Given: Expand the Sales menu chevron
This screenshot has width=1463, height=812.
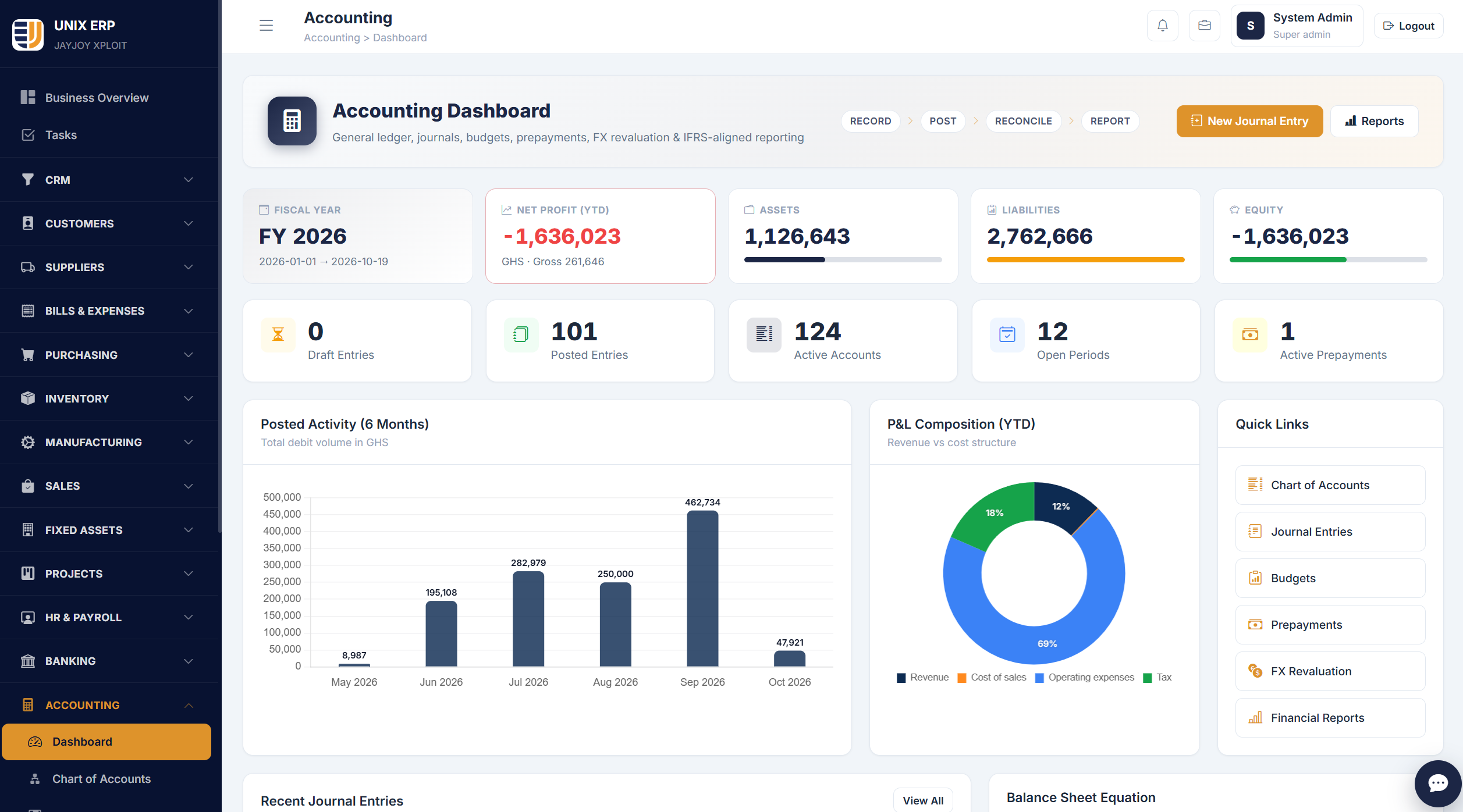Looking at the screenshot, I should [x=189, y=486].
